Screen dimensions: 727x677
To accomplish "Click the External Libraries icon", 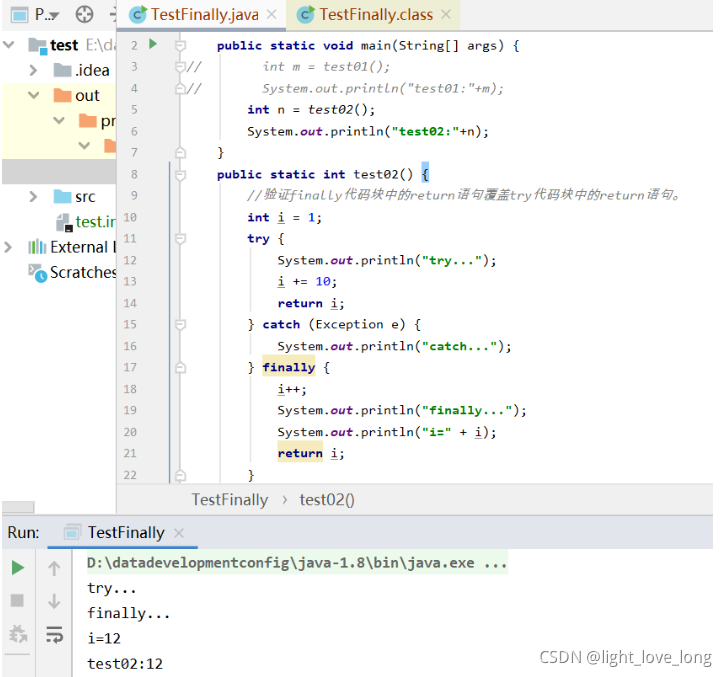I will pyautogui.click(x=37, y=247).
